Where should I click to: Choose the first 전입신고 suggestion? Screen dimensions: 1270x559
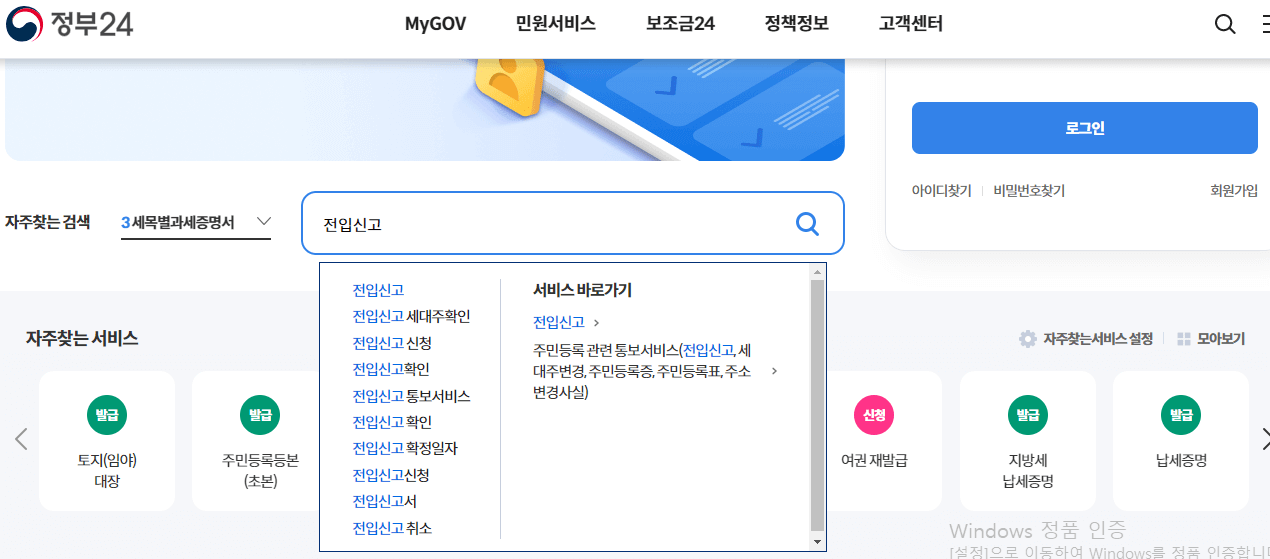pos(378,290)
